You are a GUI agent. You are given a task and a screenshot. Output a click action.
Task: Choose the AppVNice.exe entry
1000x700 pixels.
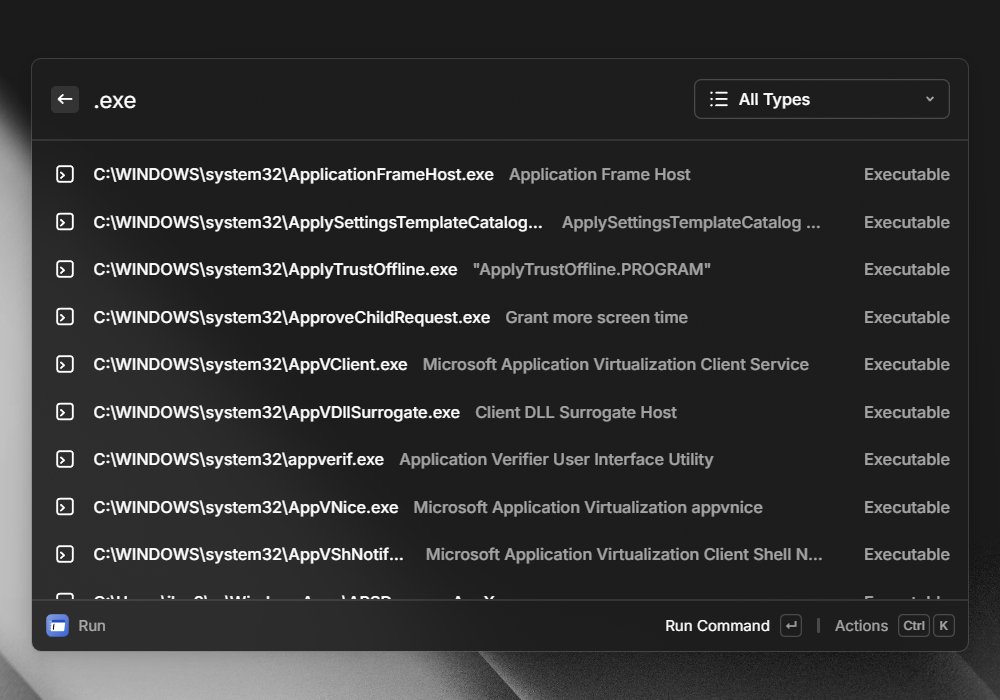500,507
